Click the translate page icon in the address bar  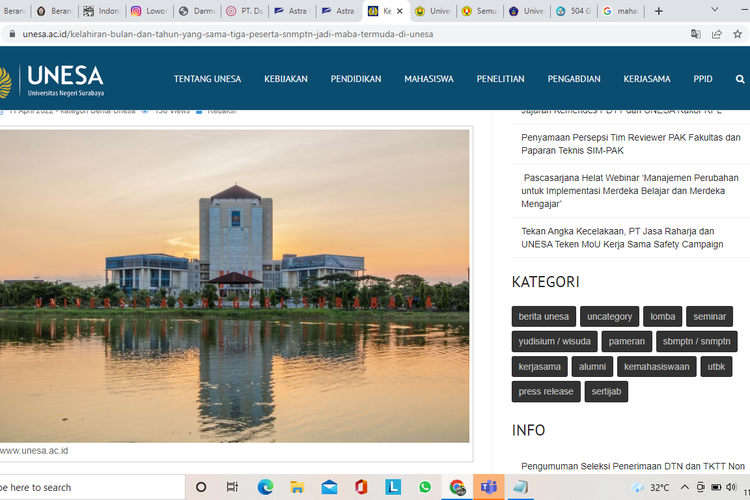pos(695,33)
